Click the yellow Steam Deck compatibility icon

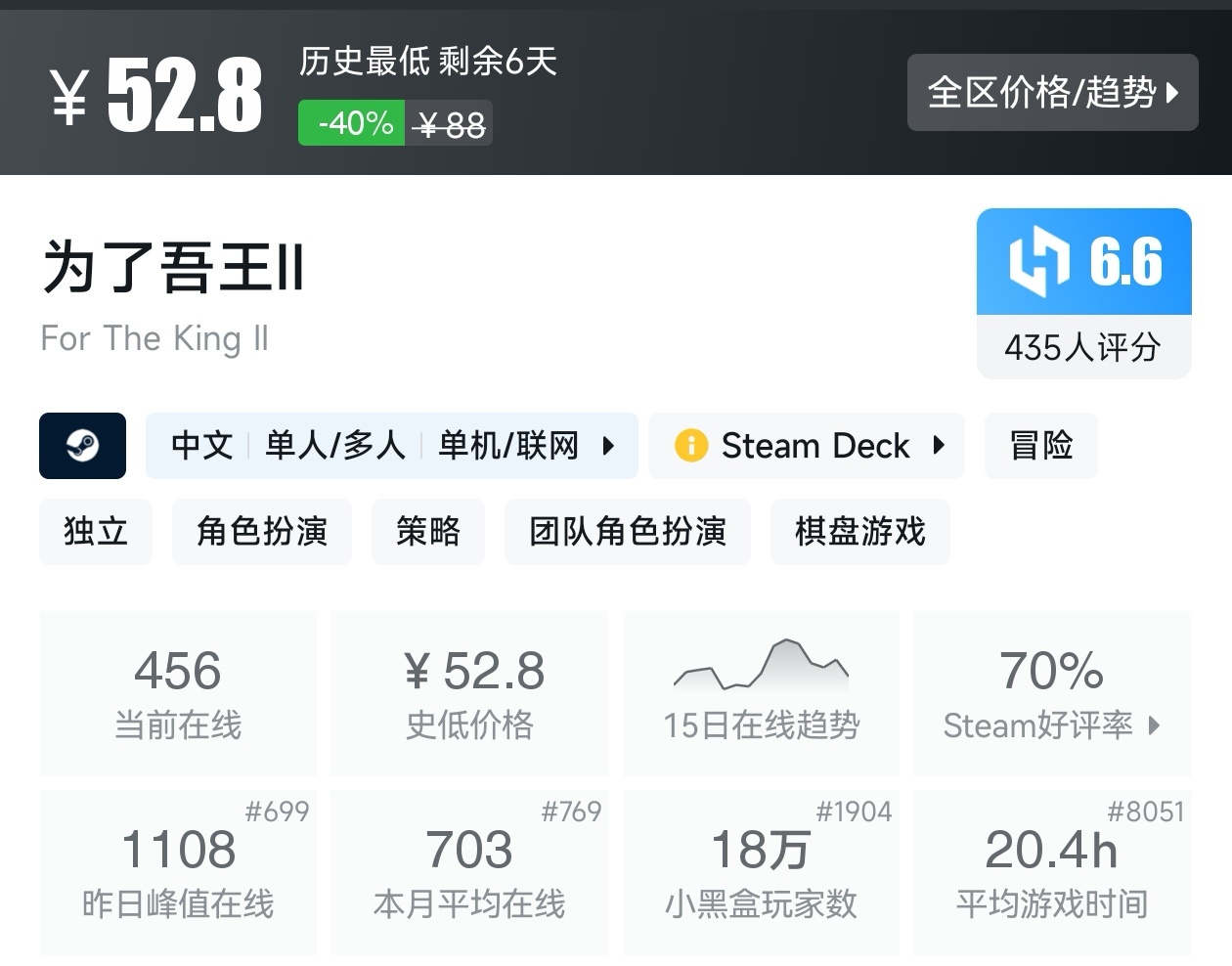(x=692, y=446)
